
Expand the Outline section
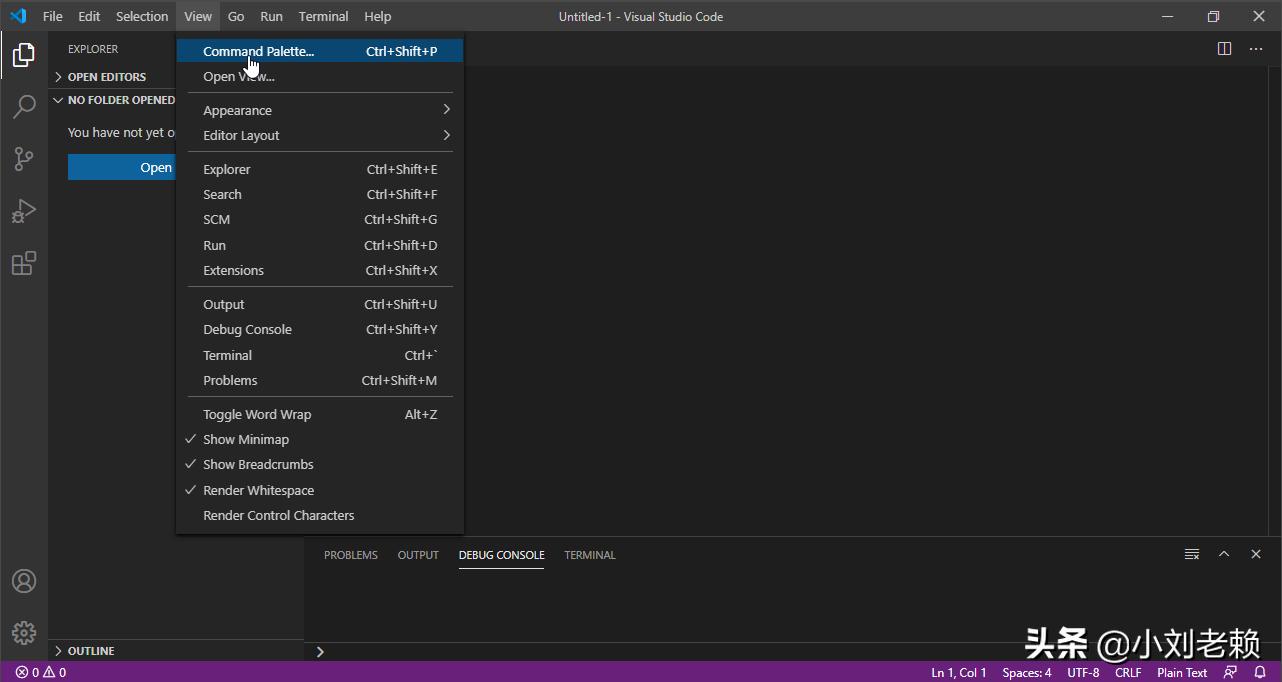(x=90, y=650)
